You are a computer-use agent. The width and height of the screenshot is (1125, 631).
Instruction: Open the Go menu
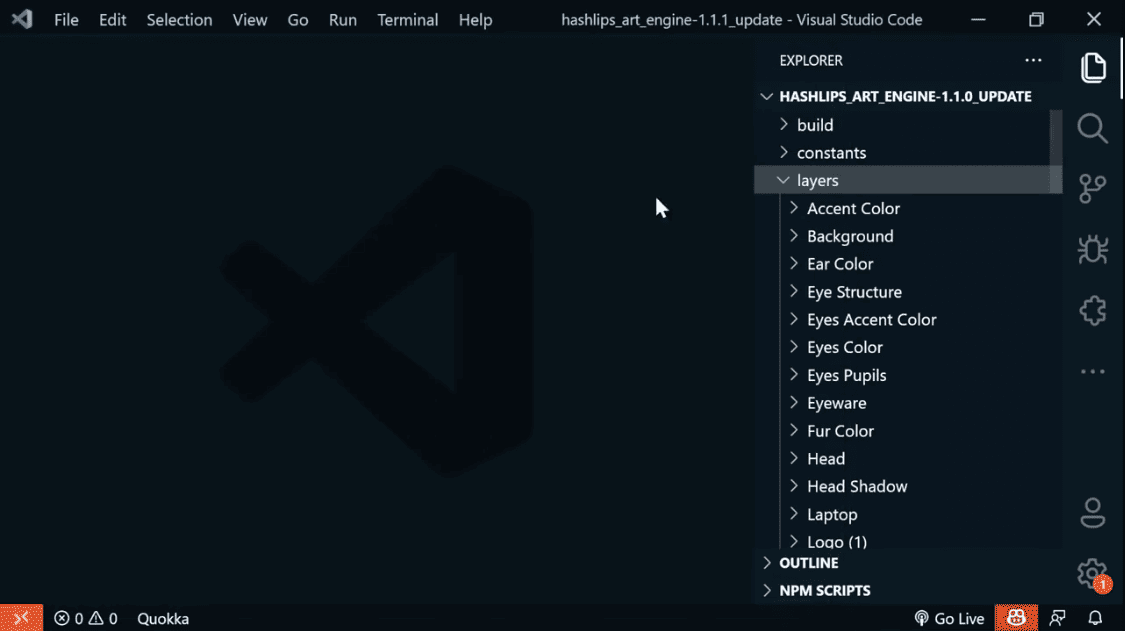[x=298, y=19]
